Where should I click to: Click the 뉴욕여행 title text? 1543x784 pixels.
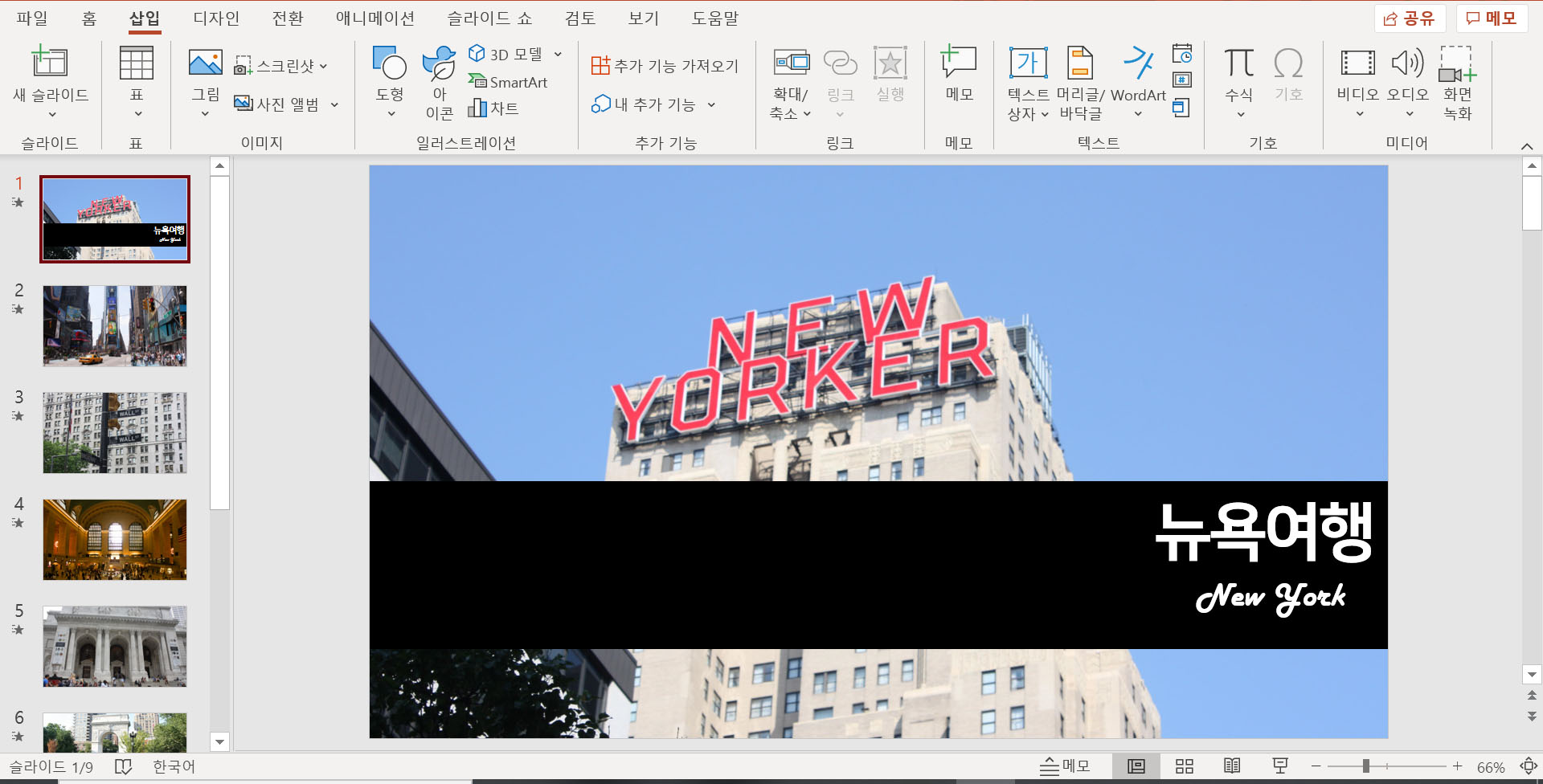pos(1263,532)
